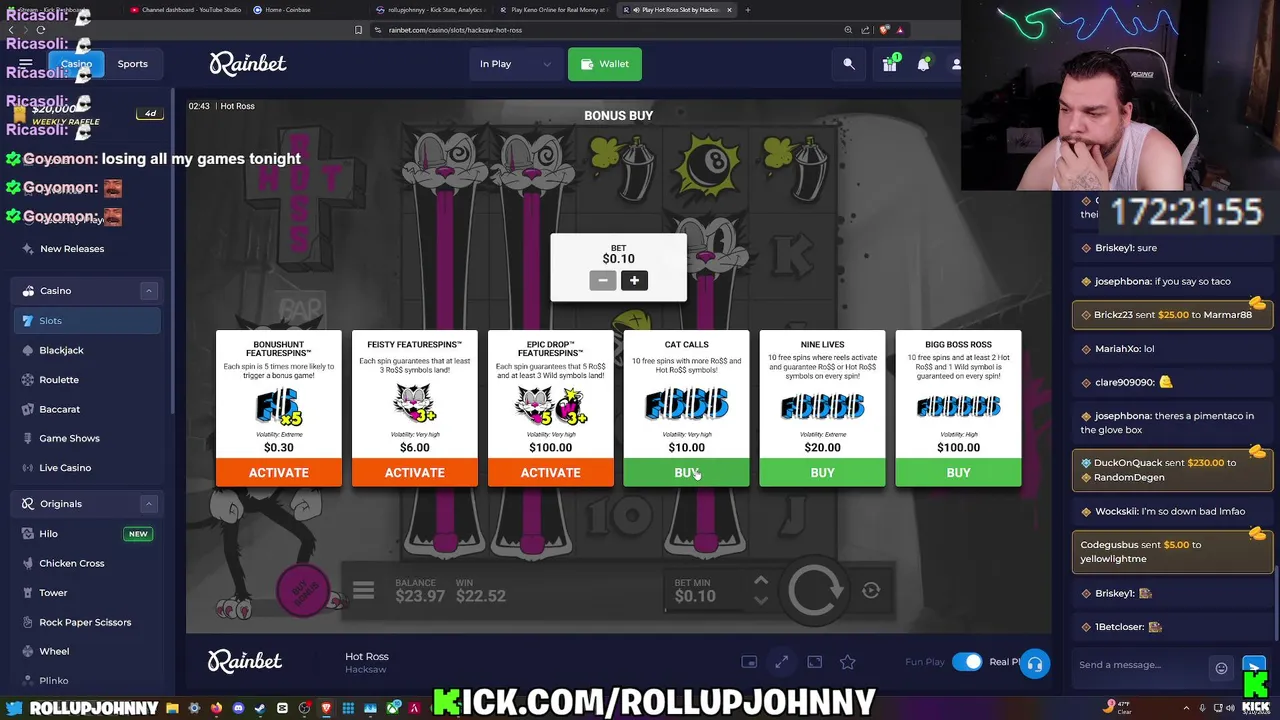Image resolution: width=1280 pixels, height=720 pixels.
Task: Open Blackjack in the sidebar
Action: coord(87,350)
